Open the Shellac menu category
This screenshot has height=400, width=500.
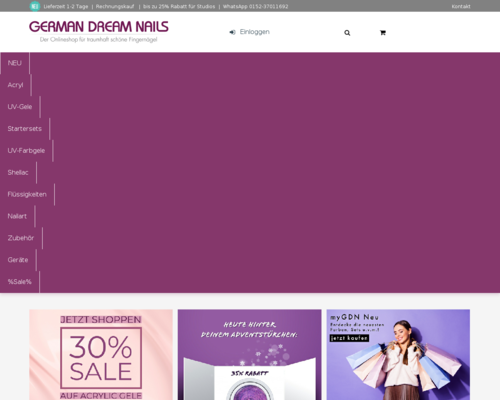pos(18,173)
